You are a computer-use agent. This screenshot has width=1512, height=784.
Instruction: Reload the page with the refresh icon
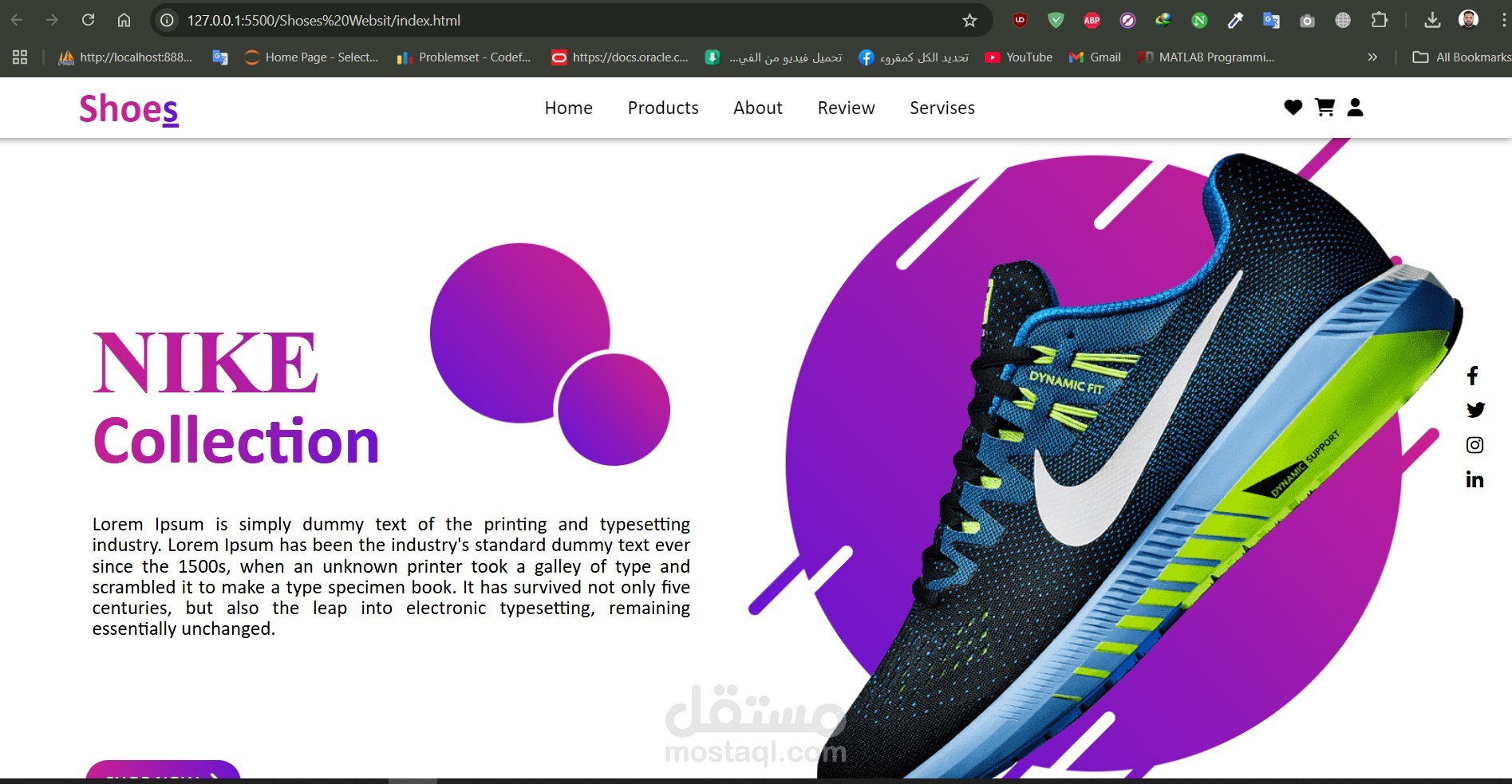(x=88, y=20)
